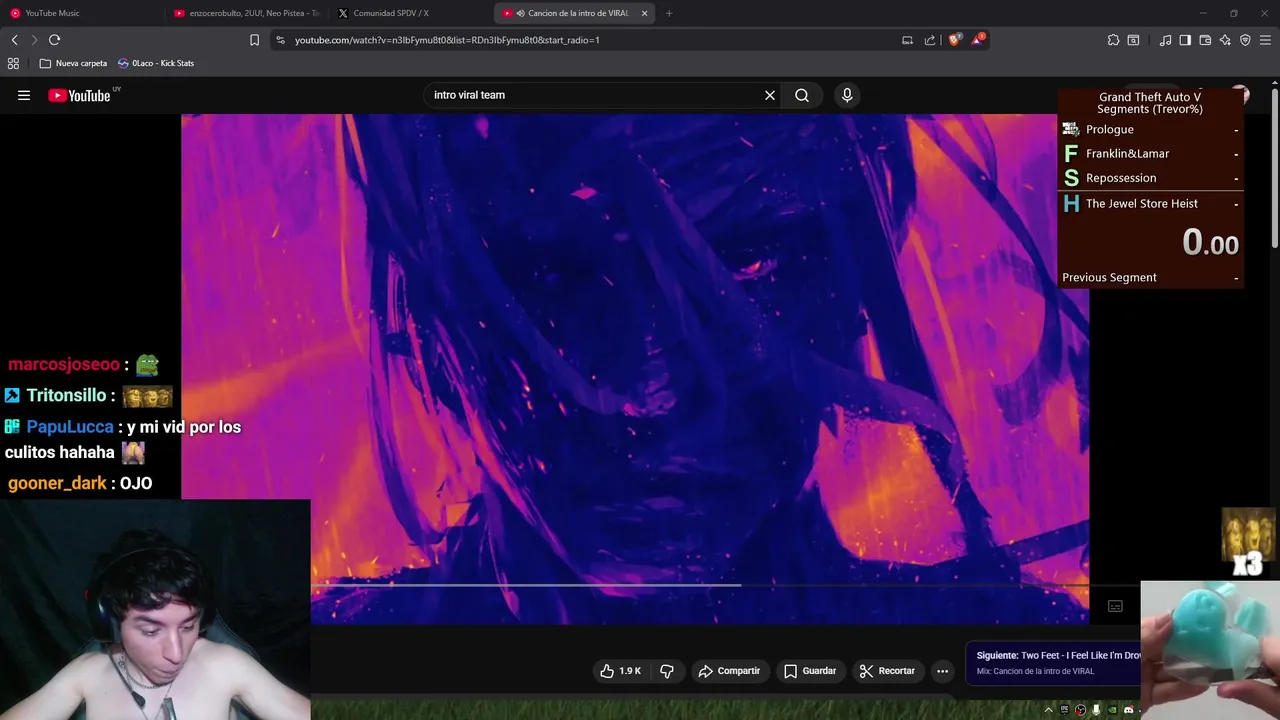The image size is (1280, 720).
Task: Toggle subtitles icon at player corner
Action: (x=1115, y=606)
